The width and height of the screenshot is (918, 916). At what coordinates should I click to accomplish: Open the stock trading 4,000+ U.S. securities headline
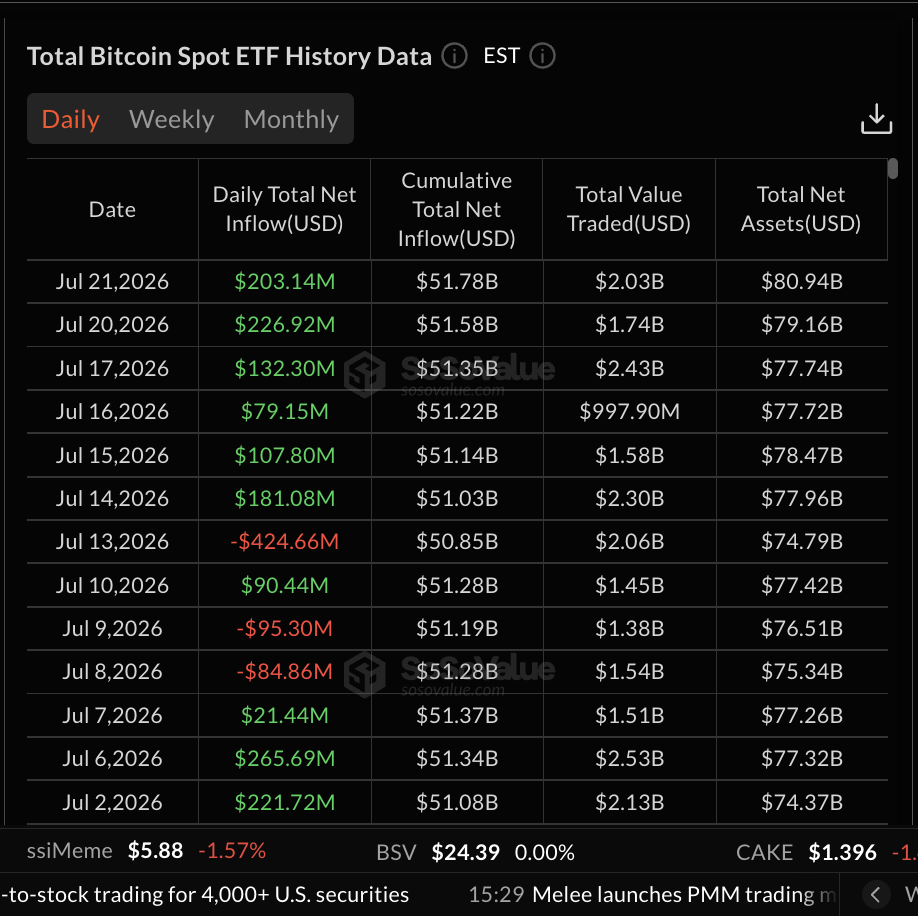pos(205,894)
